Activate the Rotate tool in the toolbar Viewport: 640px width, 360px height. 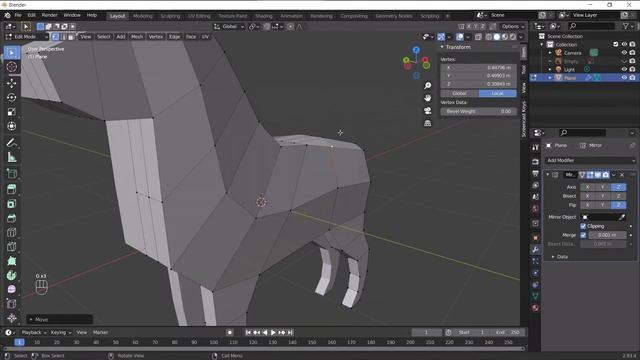[x=11, y=98]
